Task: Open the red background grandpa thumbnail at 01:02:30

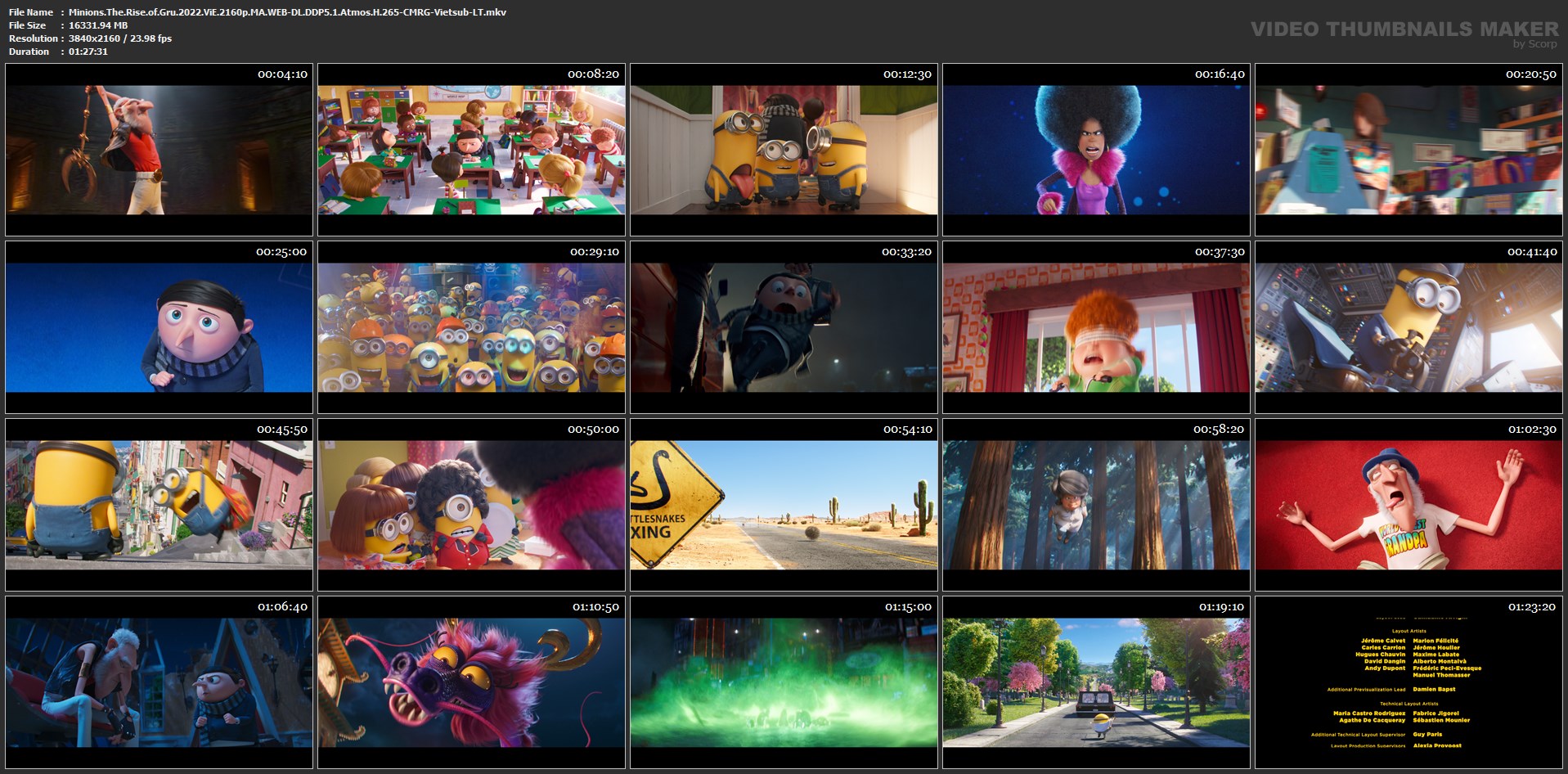Action: coord(1409,505)
